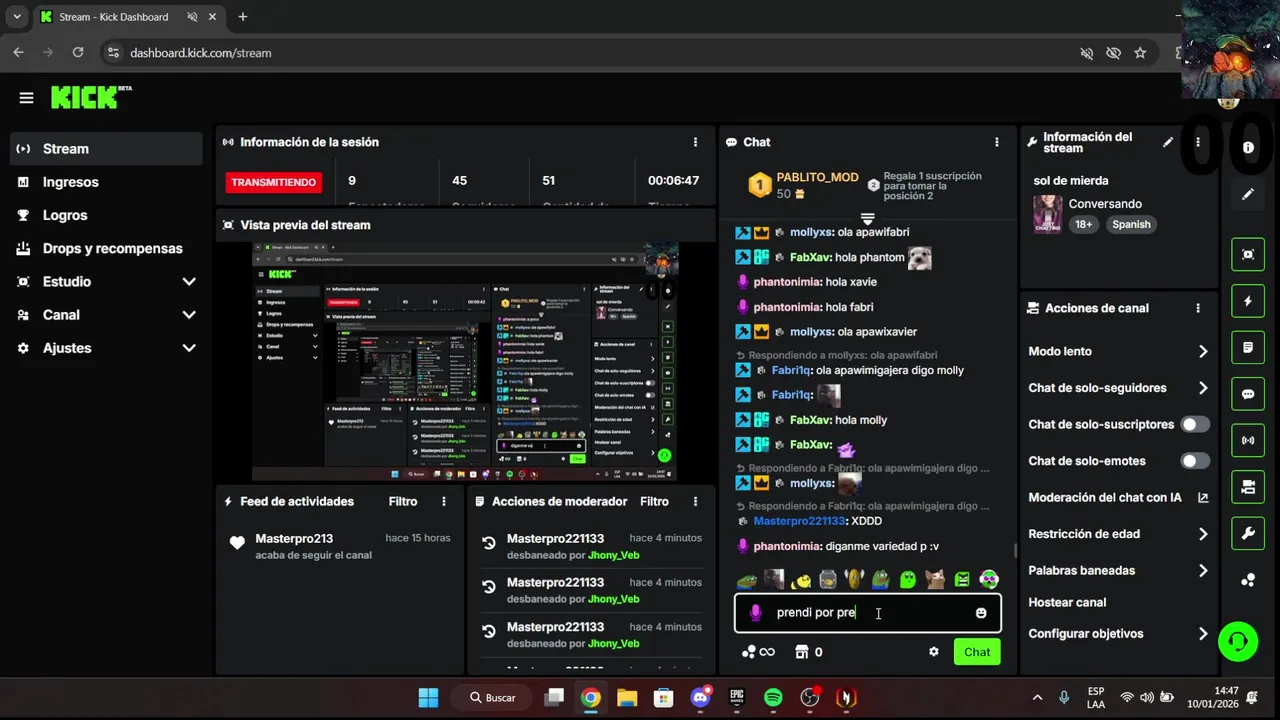Toggle chat bubble widget in right toolbar

point(1248,394)
